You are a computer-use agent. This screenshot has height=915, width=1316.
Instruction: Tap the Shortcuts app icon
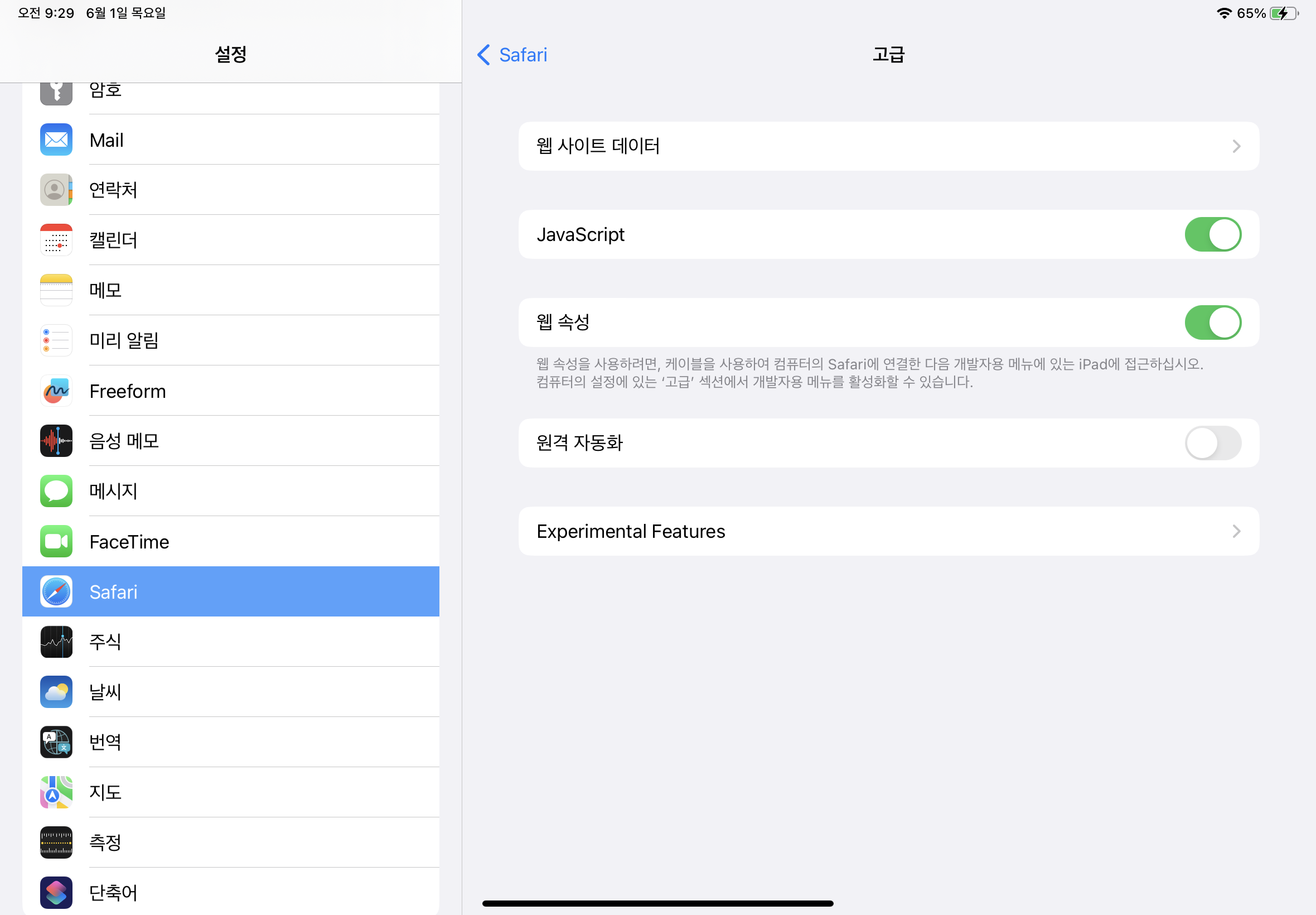tap(56, 892)
